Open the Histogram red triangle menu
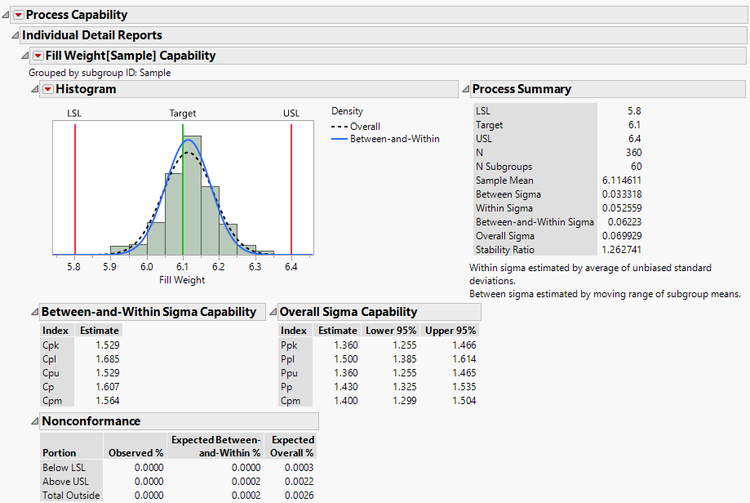Image resolution: width=750 pixels, height=503 pixels. 47,90
